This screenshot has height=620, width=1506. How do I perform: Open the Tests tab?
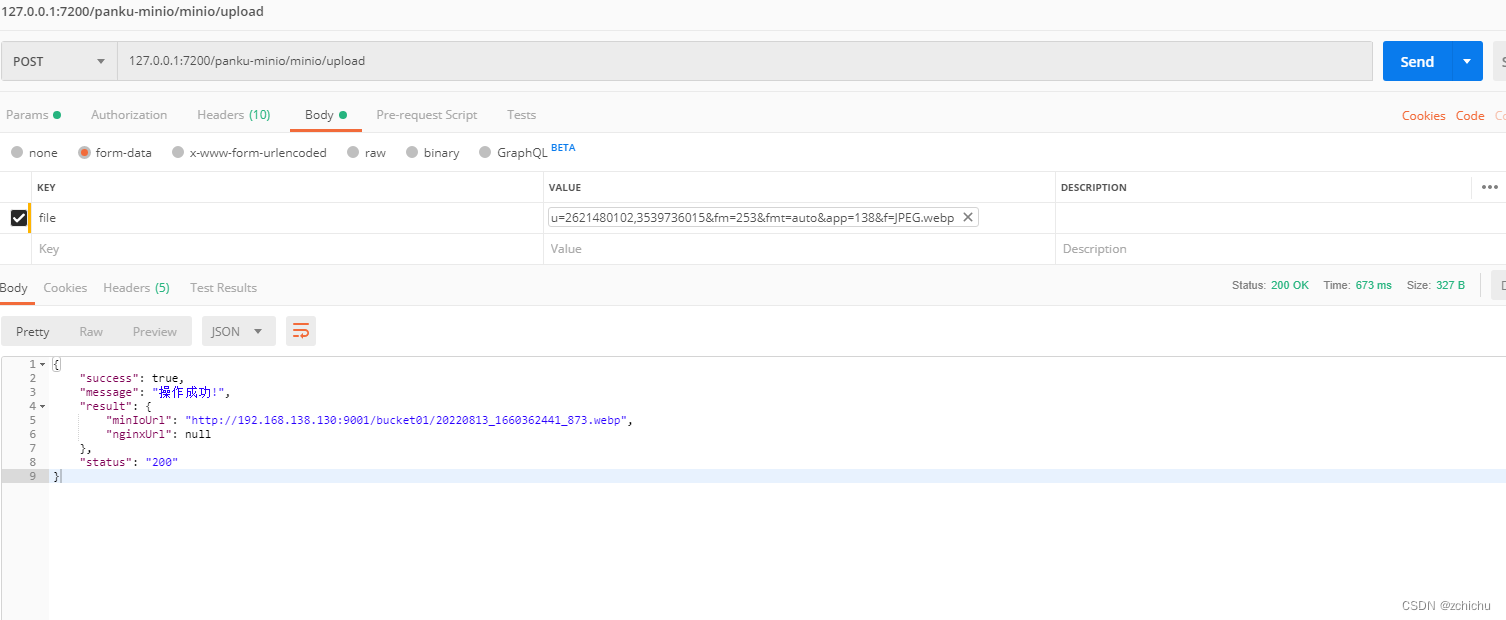(x=521, y=114)
